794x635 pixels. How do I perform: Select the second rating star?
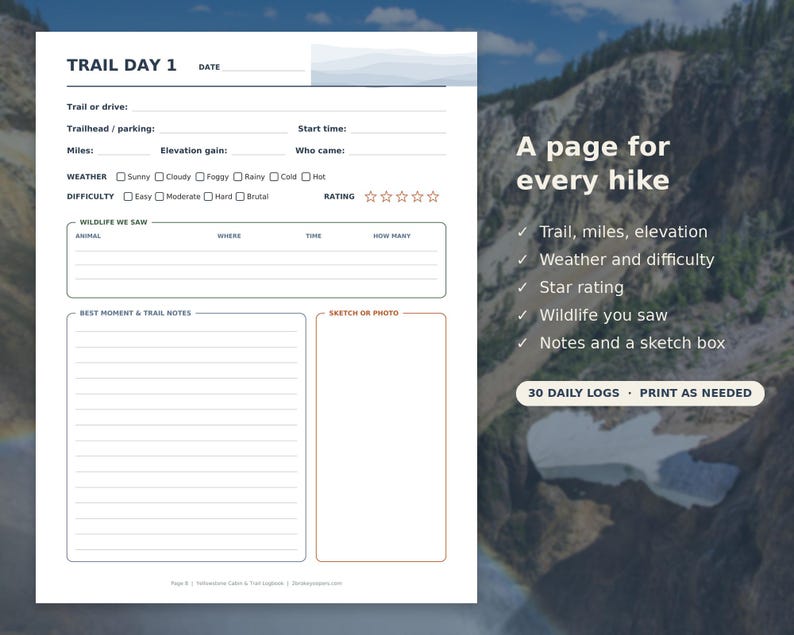tap(386, 196)
